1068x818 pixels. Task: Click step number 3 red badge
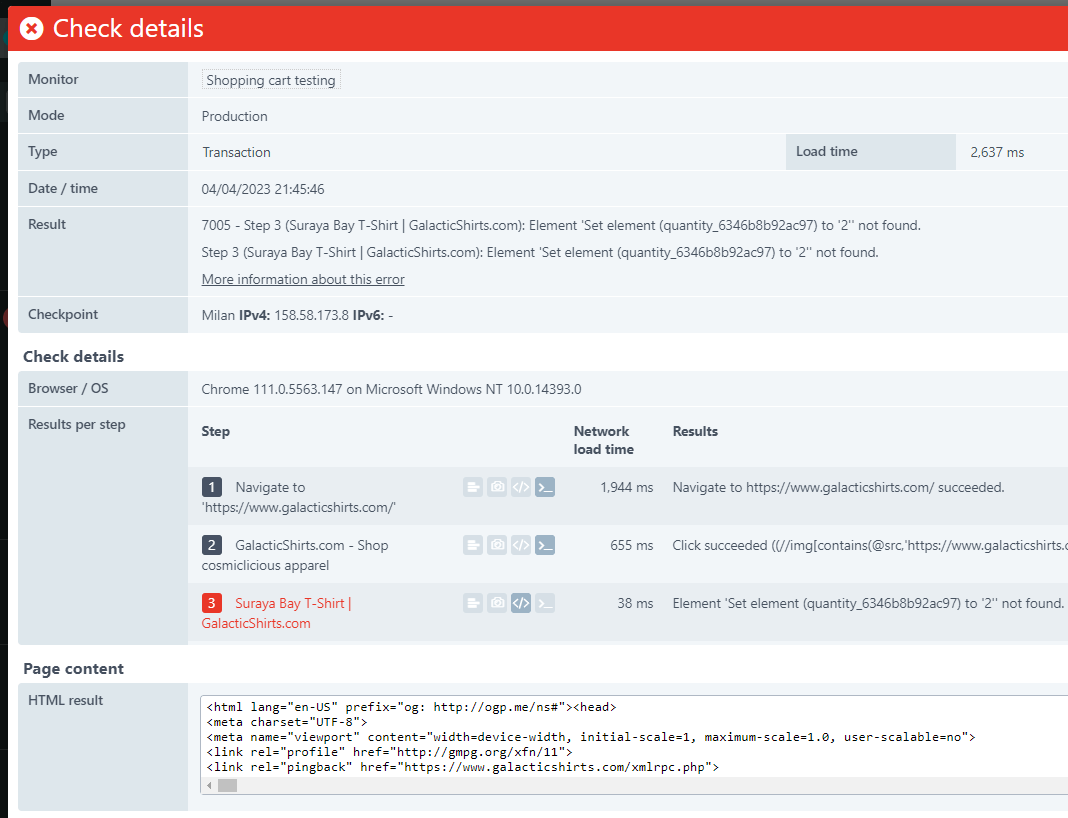[211, 603]
